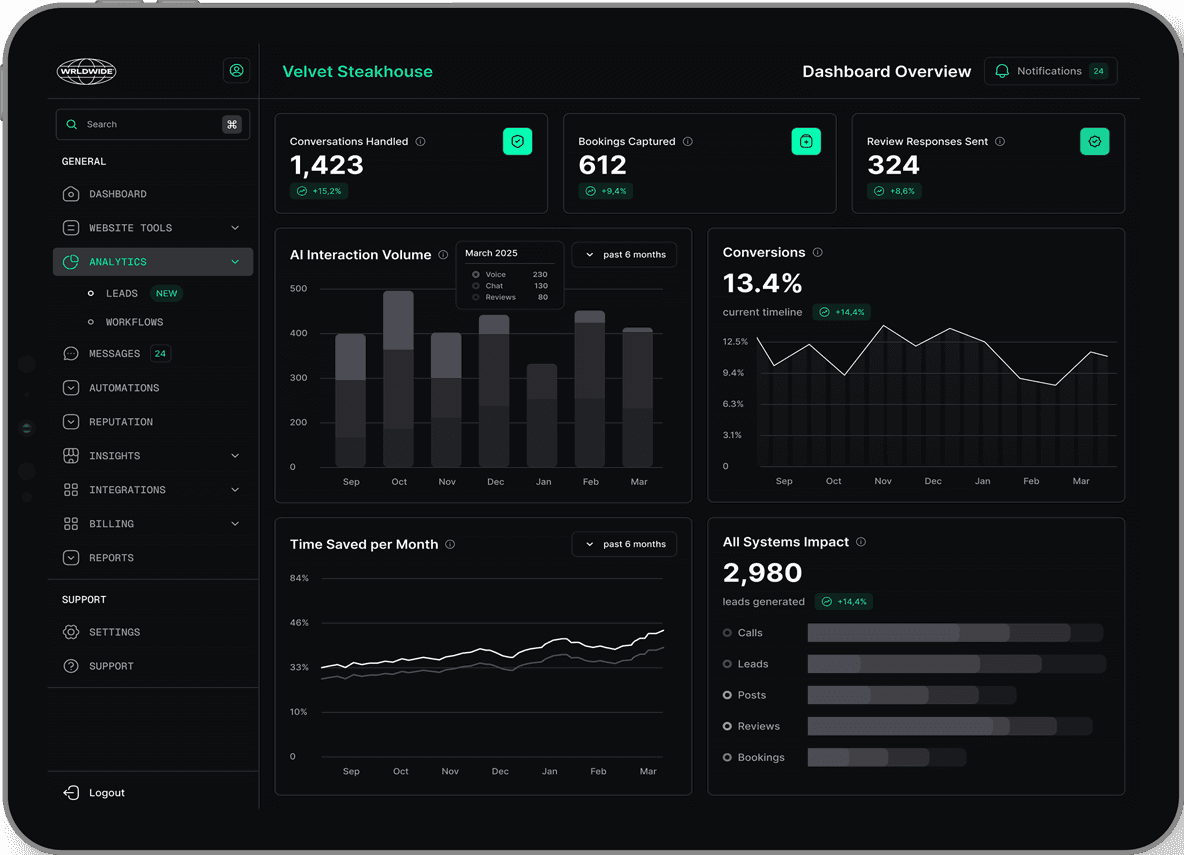Select the Calls radio in Systems Impact
This screenshot has width=1184, height=855.
coord(727,633)
